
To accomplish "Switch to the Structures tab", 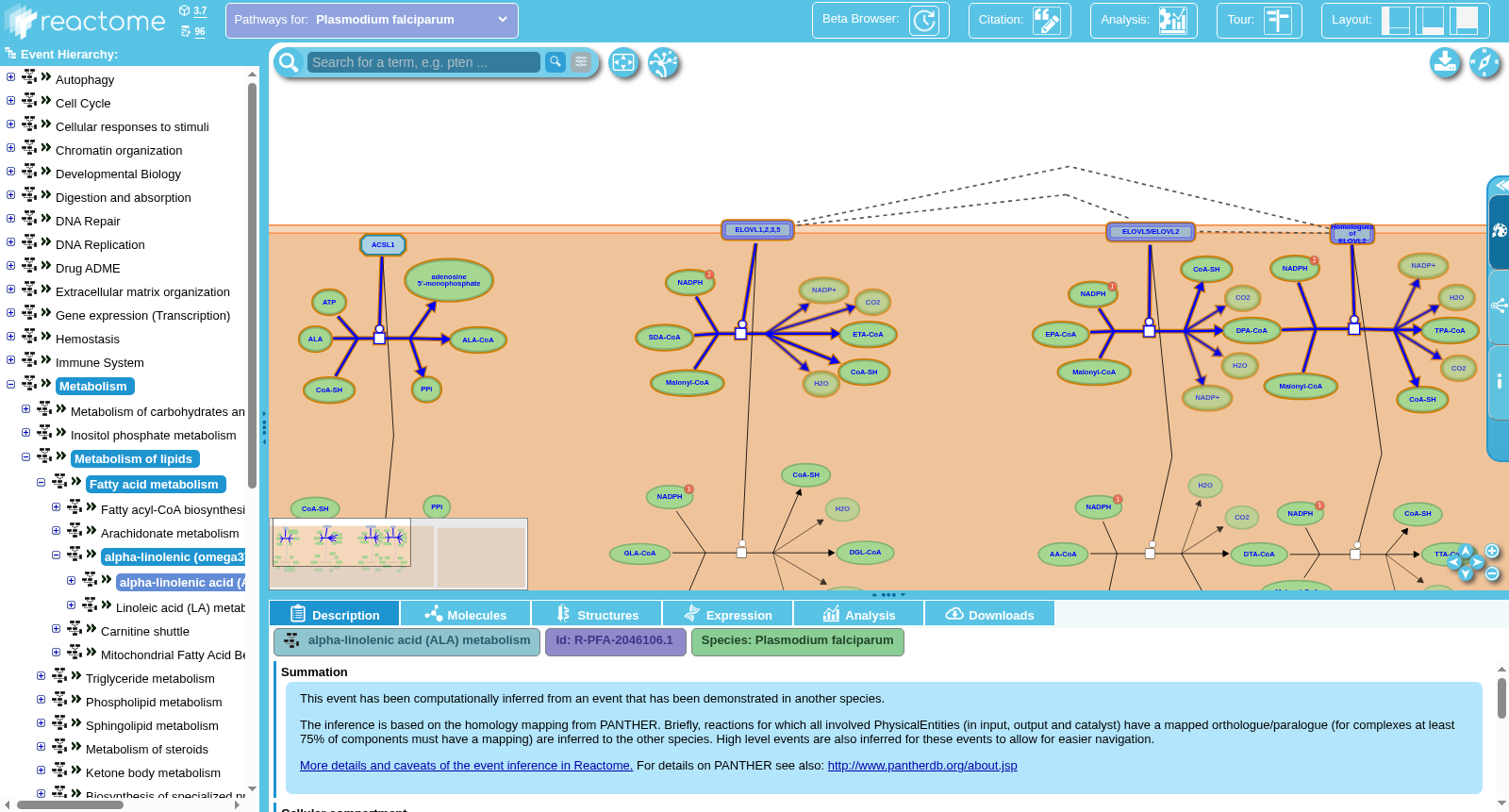I will tap(597, 614).
